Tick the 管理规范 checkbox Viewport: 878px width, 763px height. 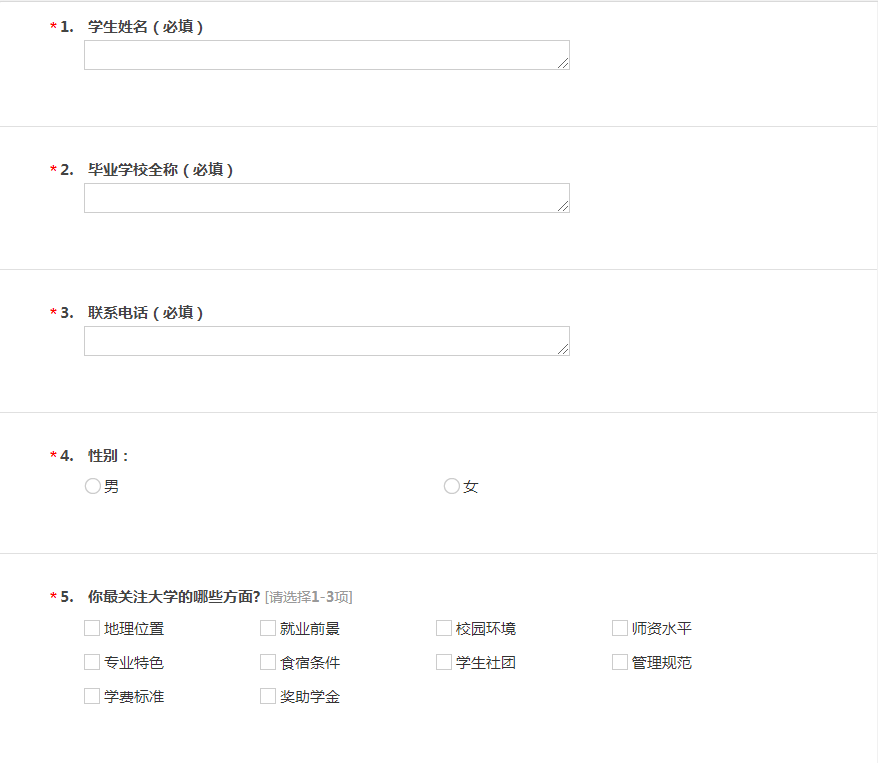(620, 662)
